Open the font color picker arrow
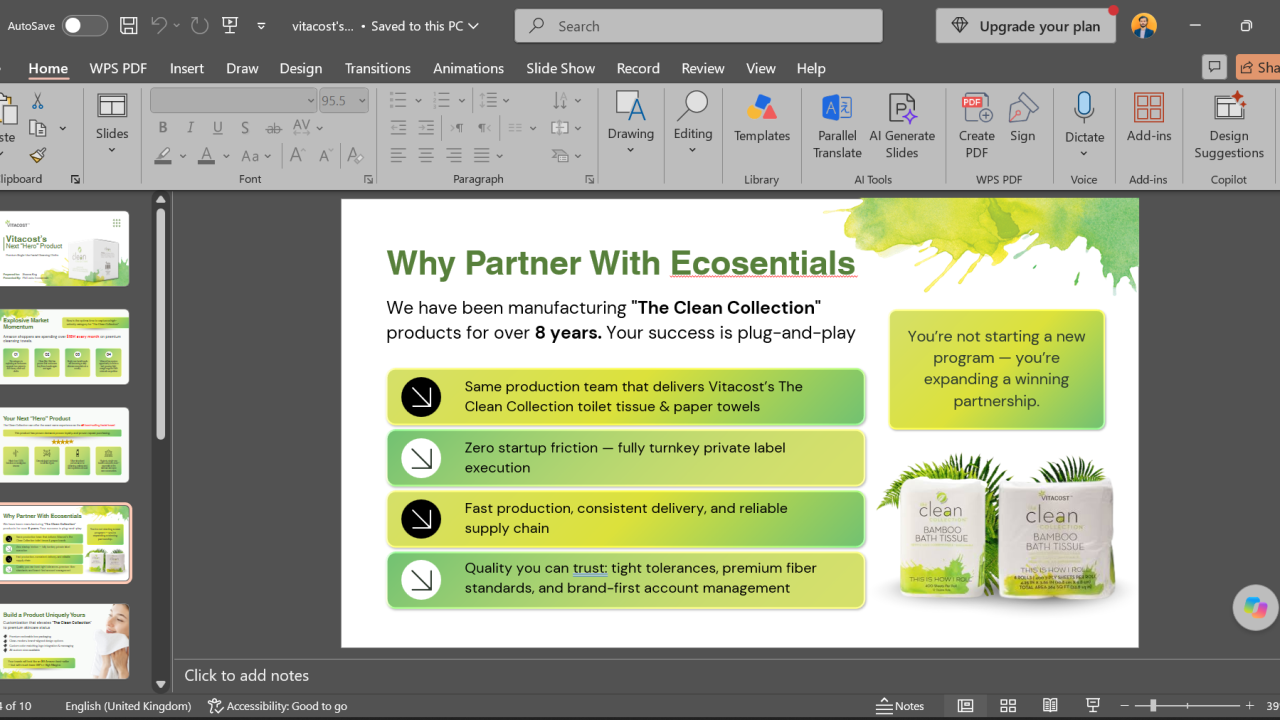The height and width of the screenshot is (720, 1280). tap(226, 156)
